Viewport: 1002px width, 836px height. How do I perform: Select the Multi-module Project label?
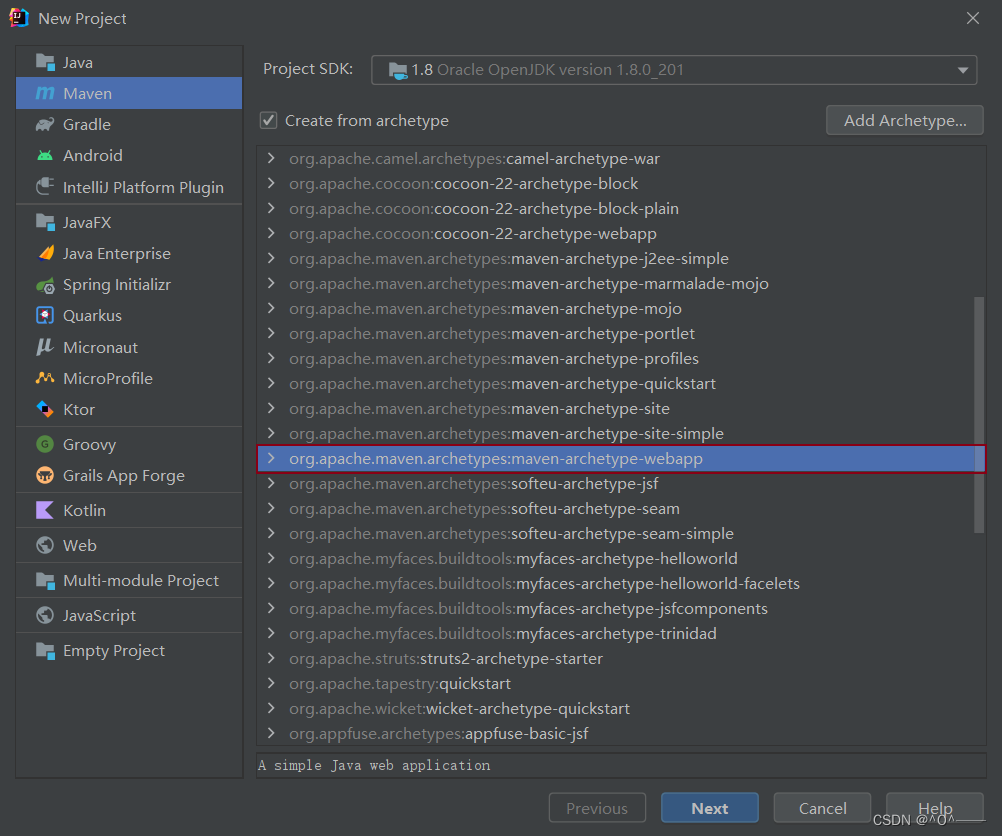tap(141, 580)
